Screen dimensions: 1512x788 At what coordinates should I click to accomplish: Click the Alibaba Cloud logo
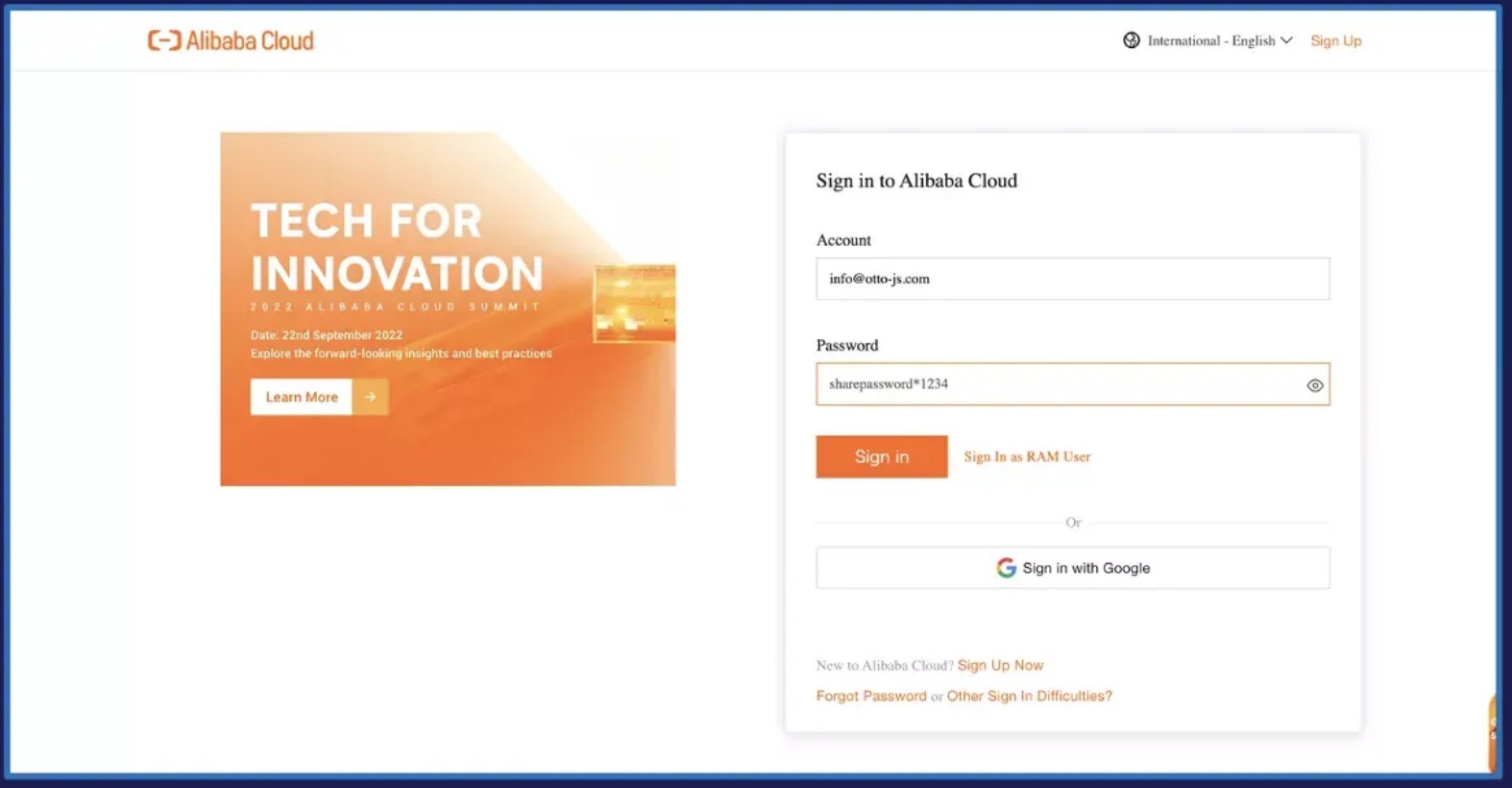pyautogui.click(x=231, y=40)
